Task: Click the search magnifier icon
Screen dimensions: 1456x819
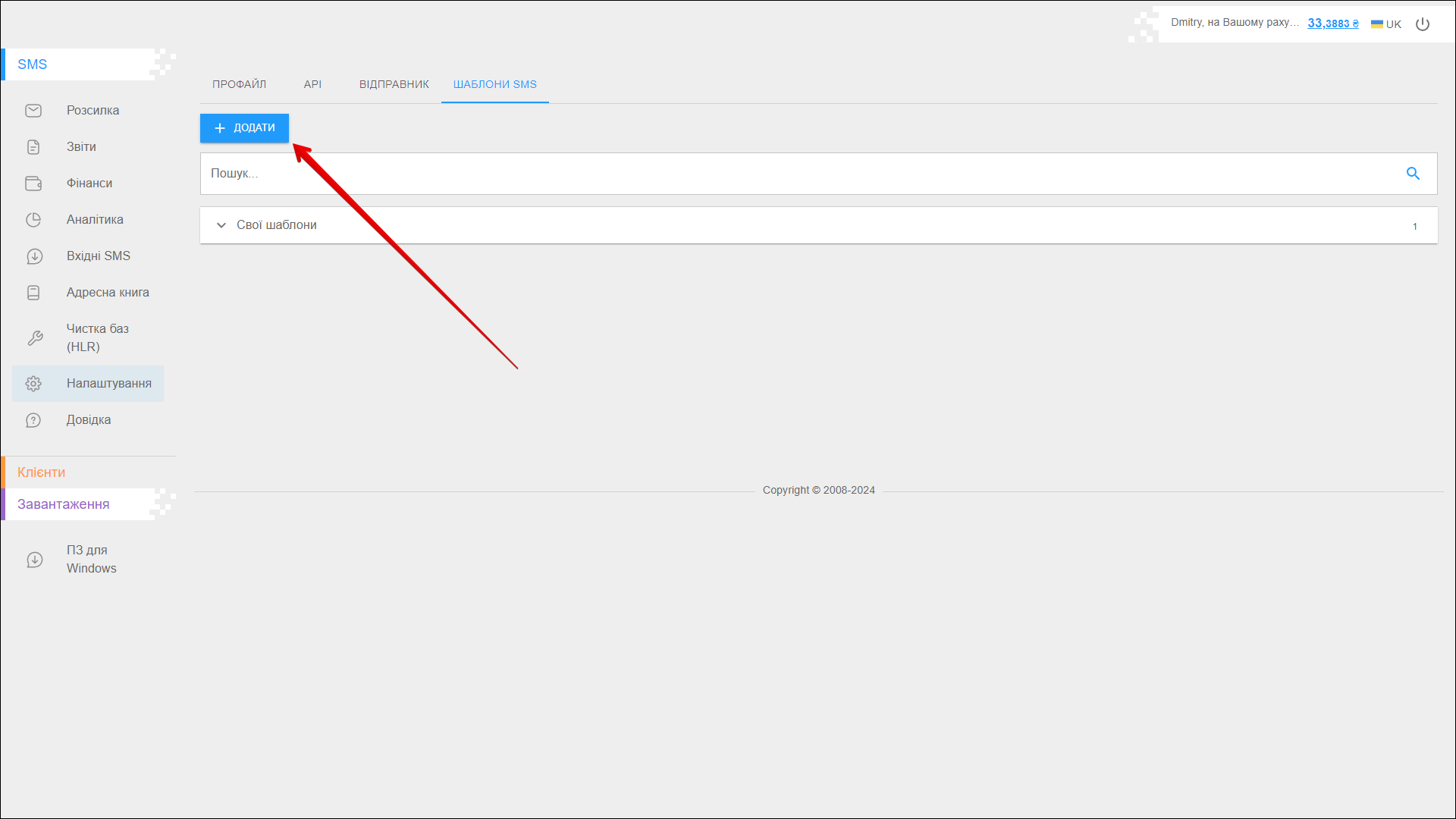Action: point(1413,174)
